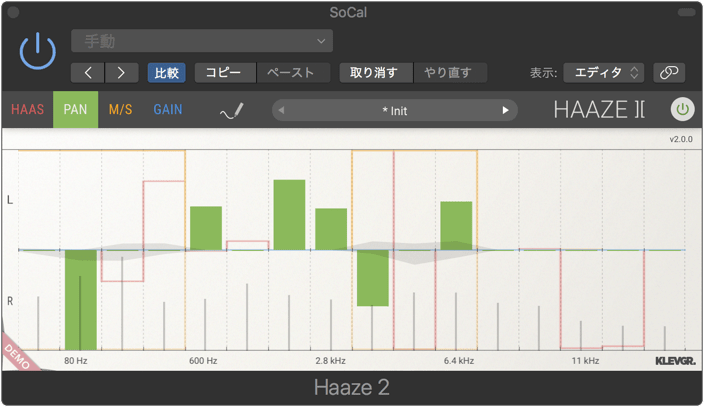The height and width of the screenshot is (407, 704).
Task: Click the 80 Hz green pan bar
Action: click(x=81, y=300)
